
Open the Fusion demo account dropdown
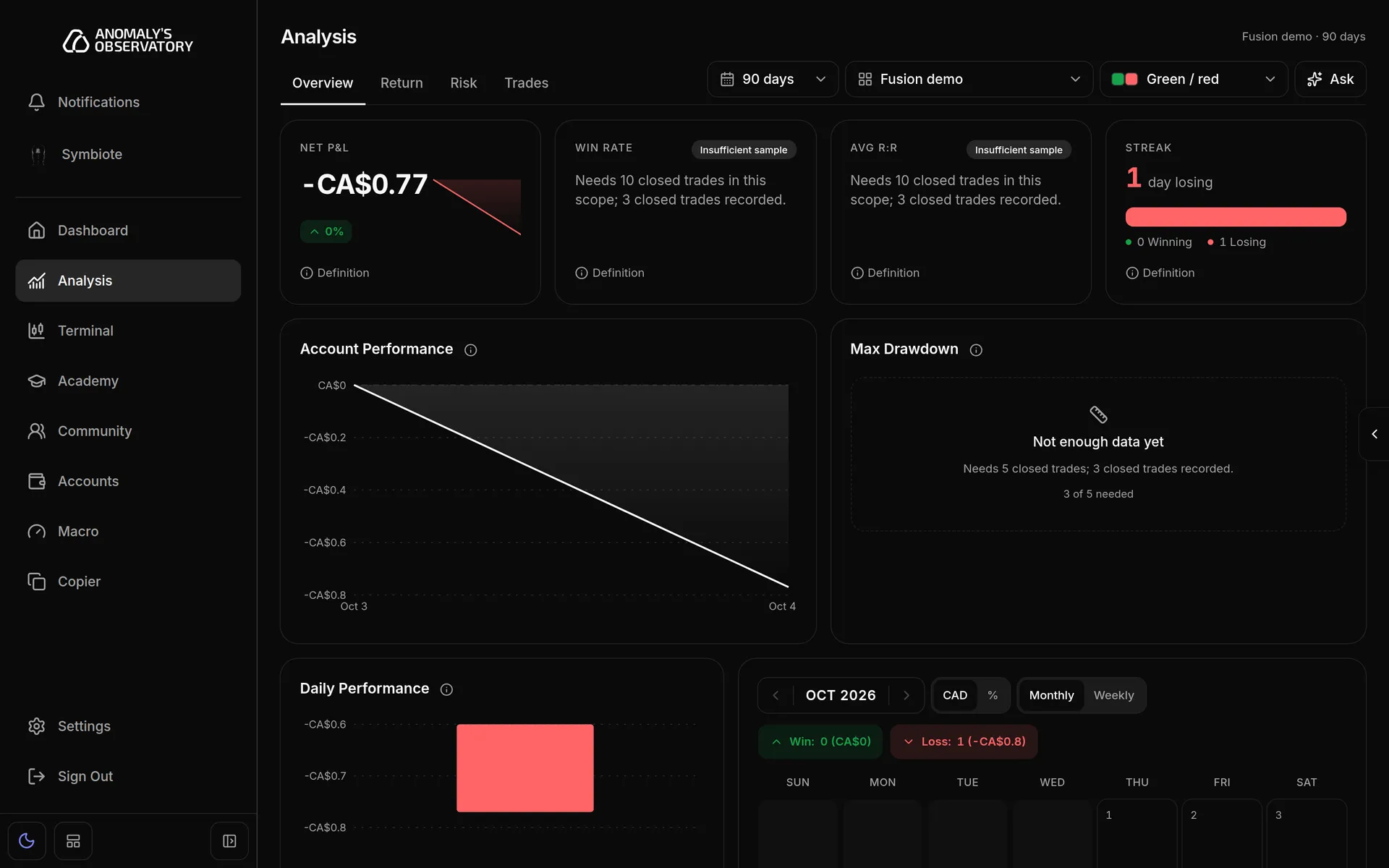[969, 79]
